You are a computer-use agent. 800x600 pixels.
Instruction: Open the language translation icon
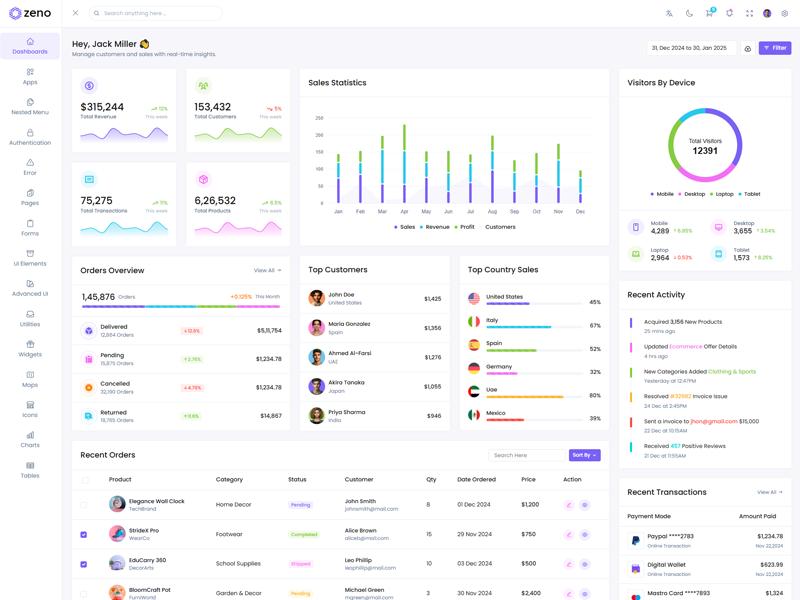pos(669,13)
